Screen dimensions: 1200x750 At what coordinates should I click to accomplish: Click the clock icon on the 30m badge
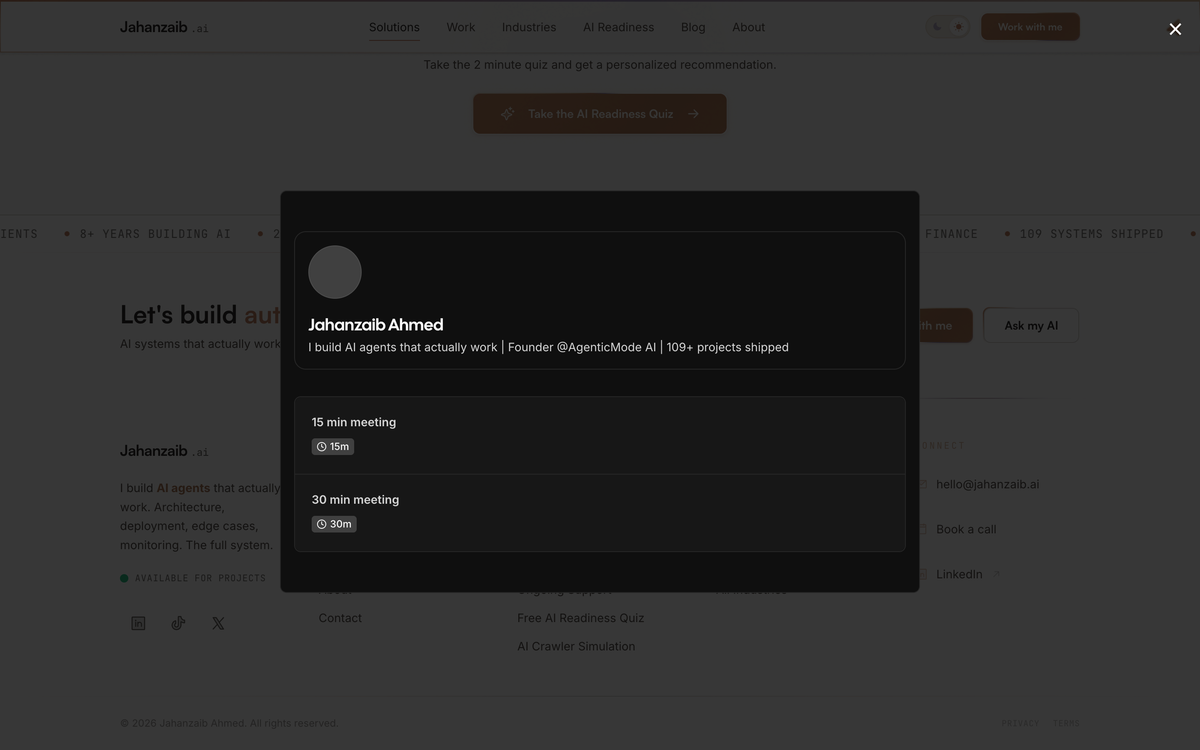321,522
